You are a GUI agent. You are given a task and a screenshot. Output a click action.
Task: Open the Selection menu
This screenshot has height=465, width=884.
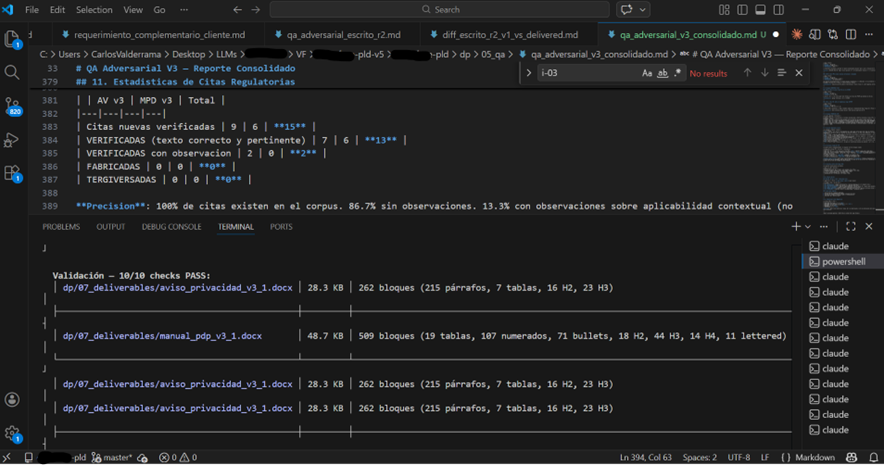click(94, 9)
